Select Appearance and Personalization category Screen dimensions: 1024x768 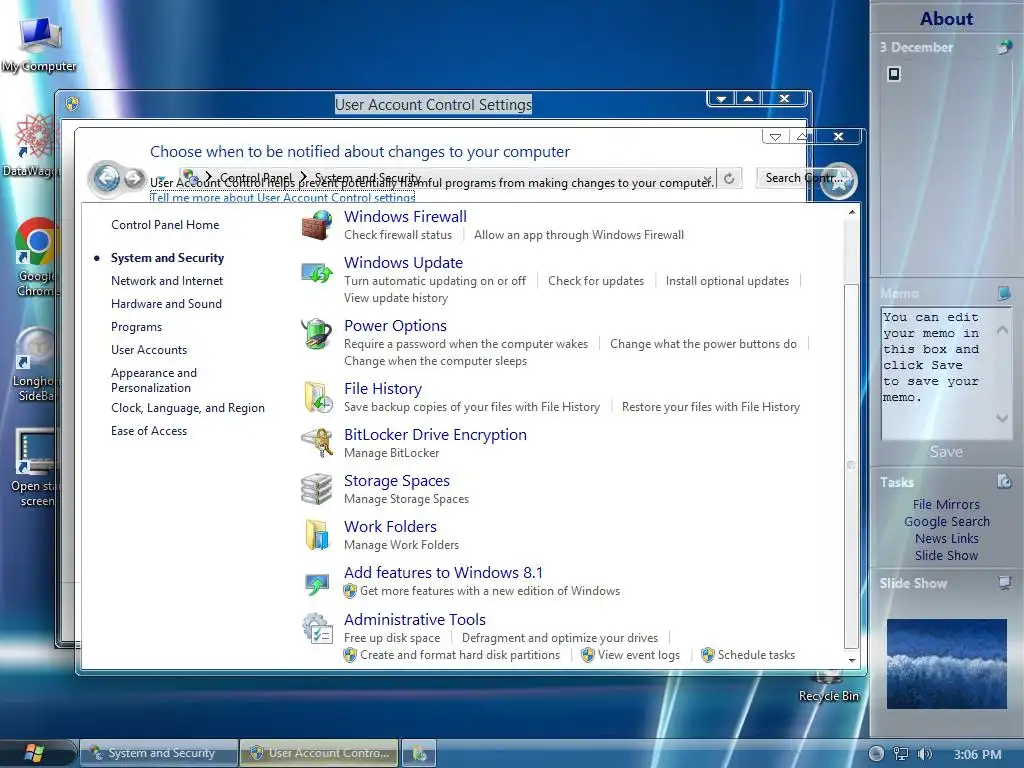[x=153, y=380]
